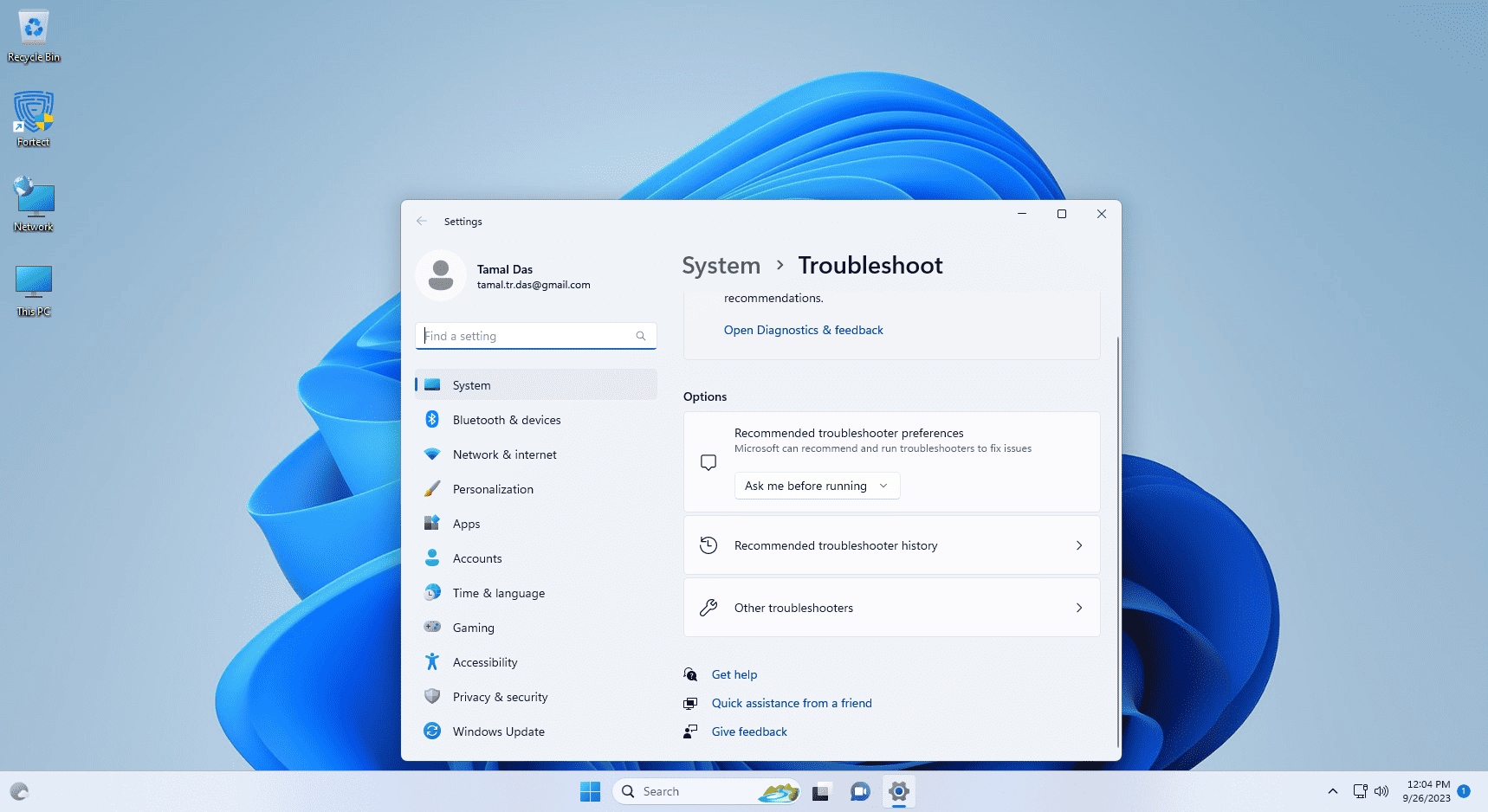
Task: Open Apps settings
Action: (x=466, y=524)
